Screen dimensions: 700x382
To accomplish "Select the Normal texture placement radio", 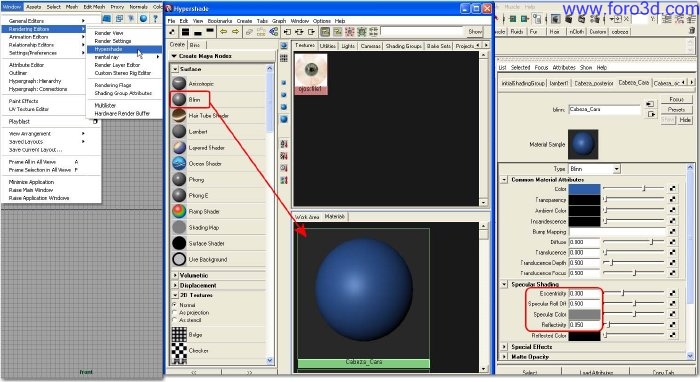I will (x=174, y=305).
